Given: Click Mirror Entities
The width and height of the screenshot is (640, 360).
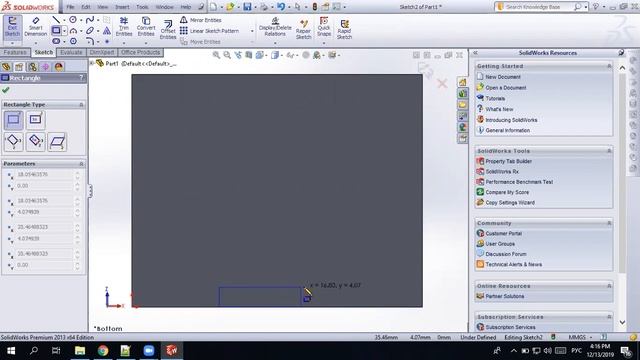Looking at the screenshot, I should 201,20.
